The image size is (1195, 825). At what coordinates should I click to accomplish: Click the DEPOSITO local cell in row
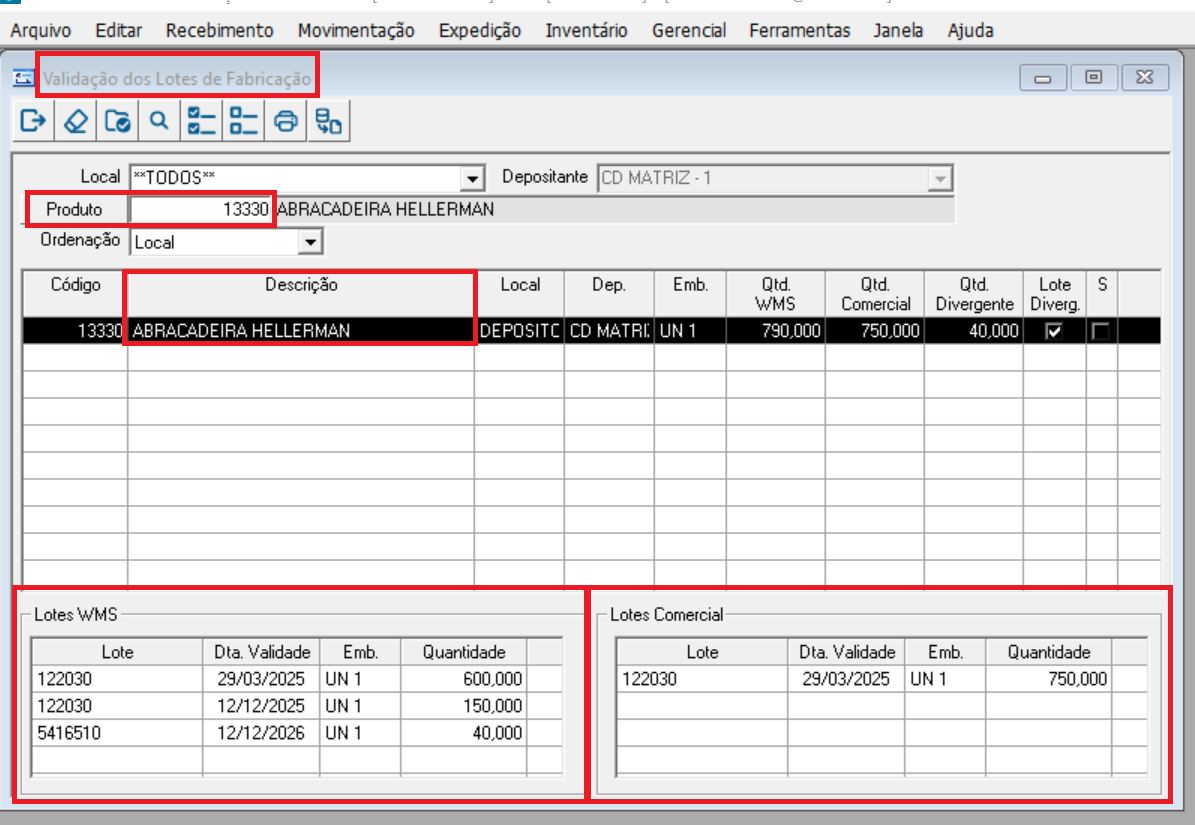pos(520,331)
